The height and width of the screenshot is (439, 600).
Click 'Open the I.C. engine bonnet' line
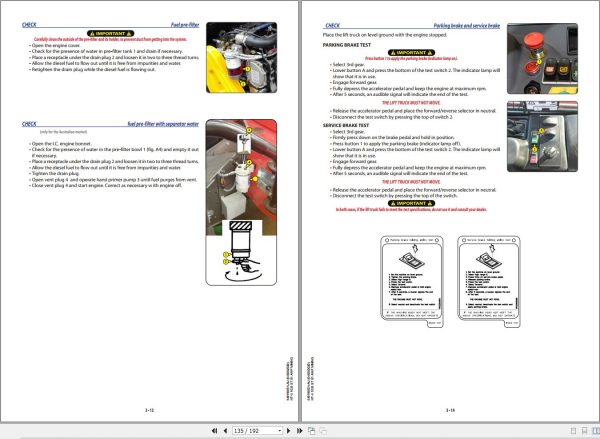point(61,144)
